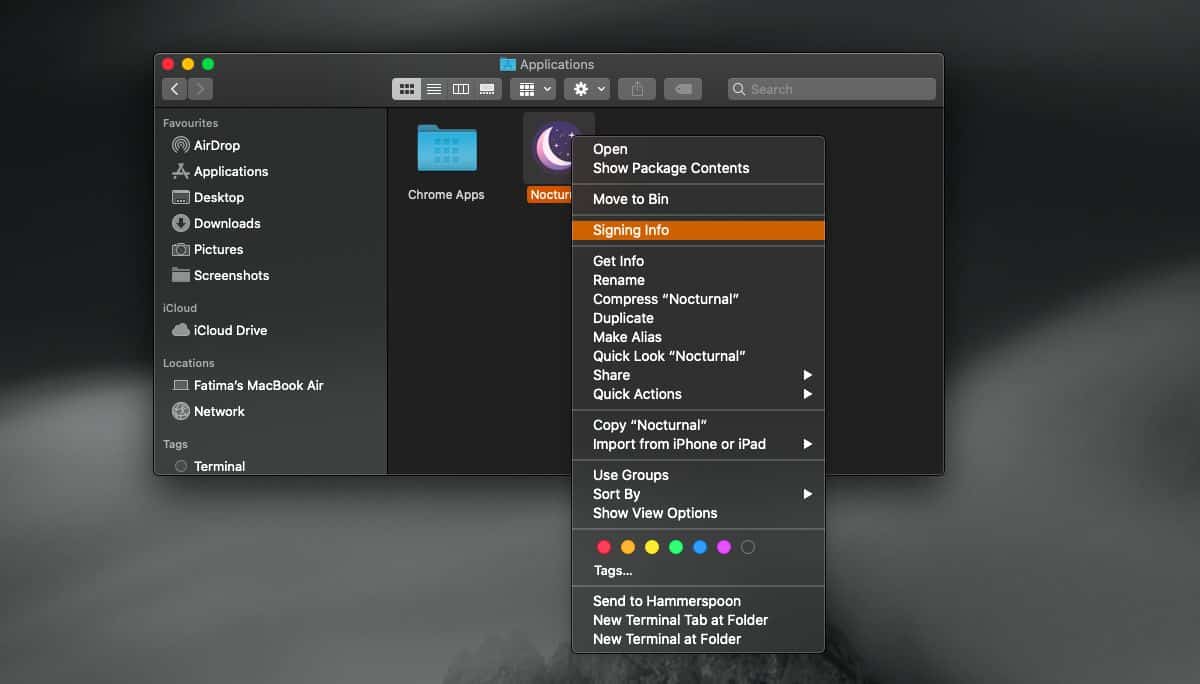Viewport: 1200px width, 684px height.
Task: Choose Get Info from context menu
Action: point(698,261)
